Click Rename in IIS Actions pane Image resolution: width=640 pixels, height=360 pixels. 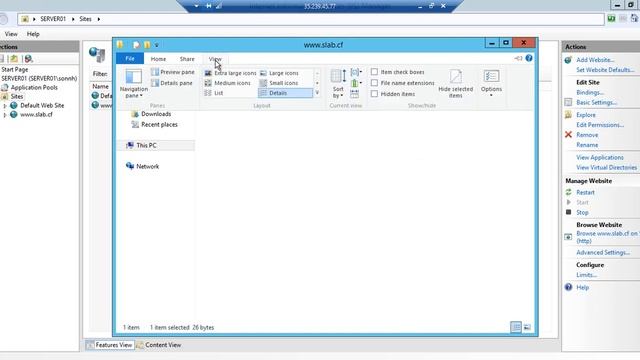587,145
